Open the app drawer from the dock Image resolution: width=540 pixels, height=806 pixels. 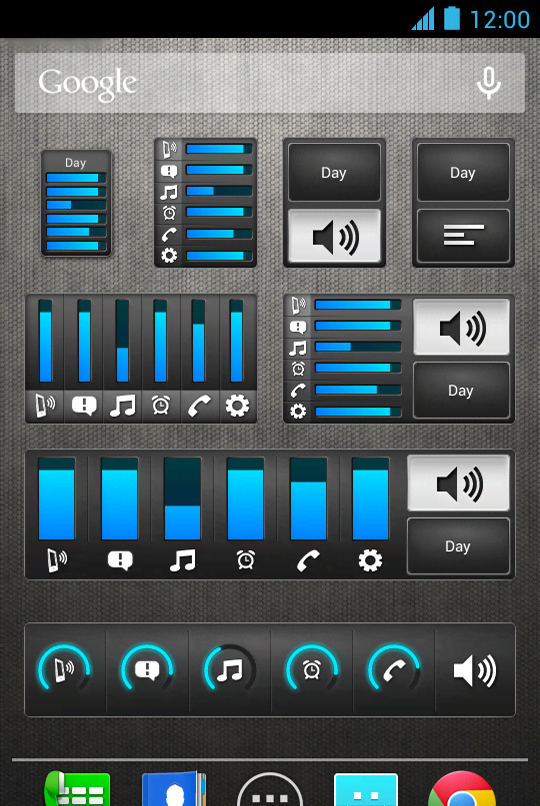[270, 790]
